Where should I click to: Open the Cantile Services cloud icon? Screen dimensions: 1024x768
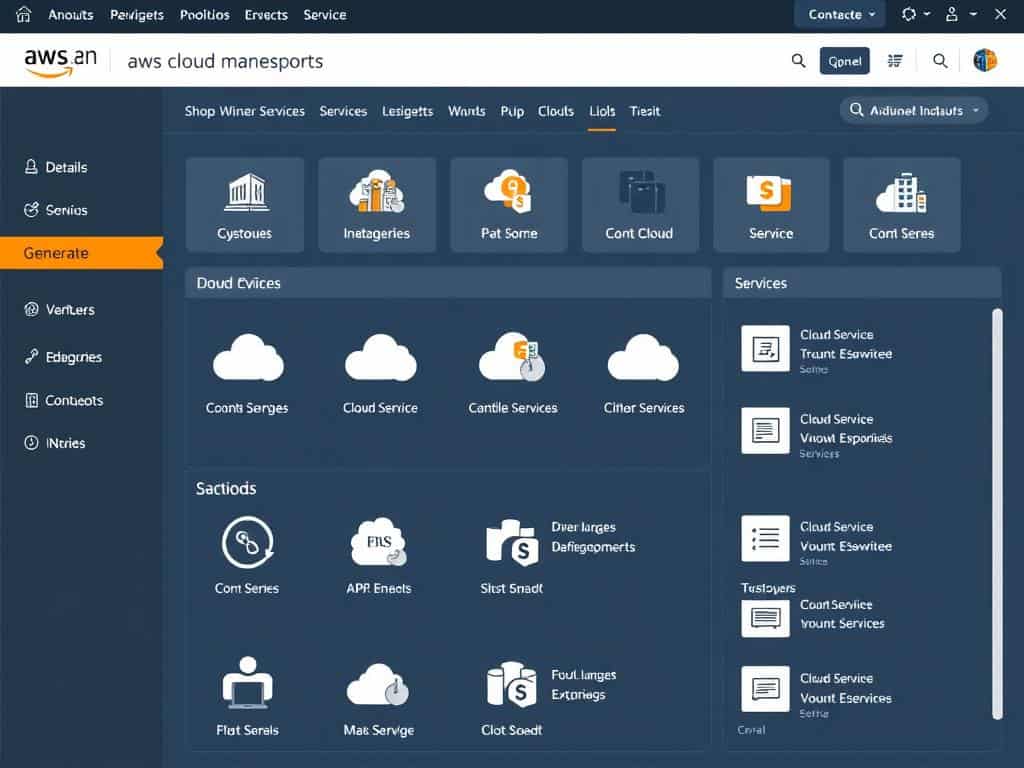tap(512, 357)
